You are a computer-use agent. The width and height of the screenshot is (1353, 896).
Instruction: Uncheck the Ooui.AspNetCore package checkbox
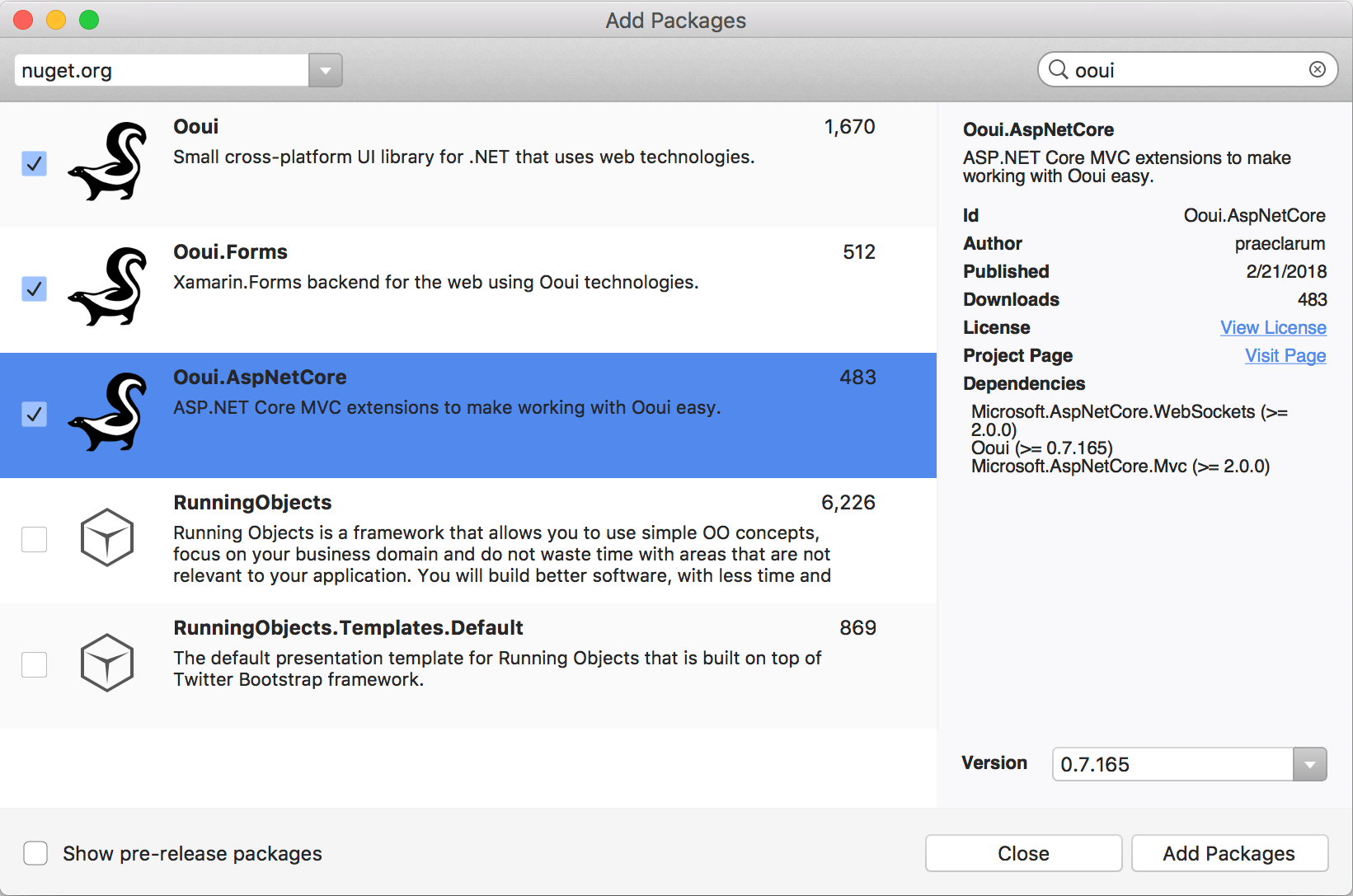(34, 414)
